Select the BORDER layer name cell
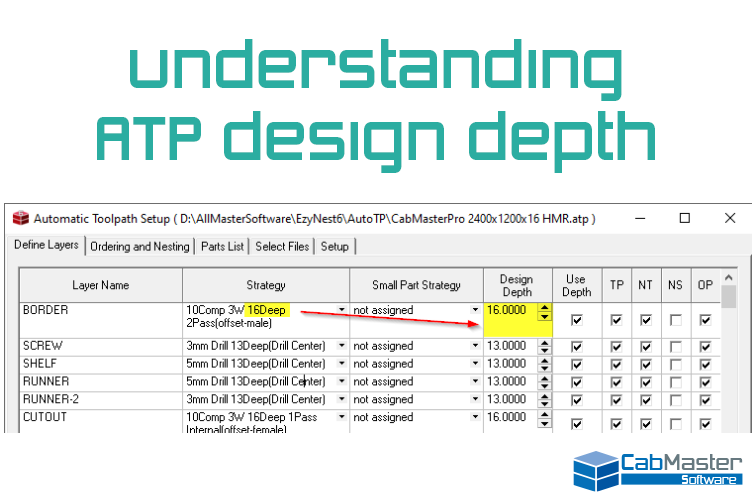 101,320
